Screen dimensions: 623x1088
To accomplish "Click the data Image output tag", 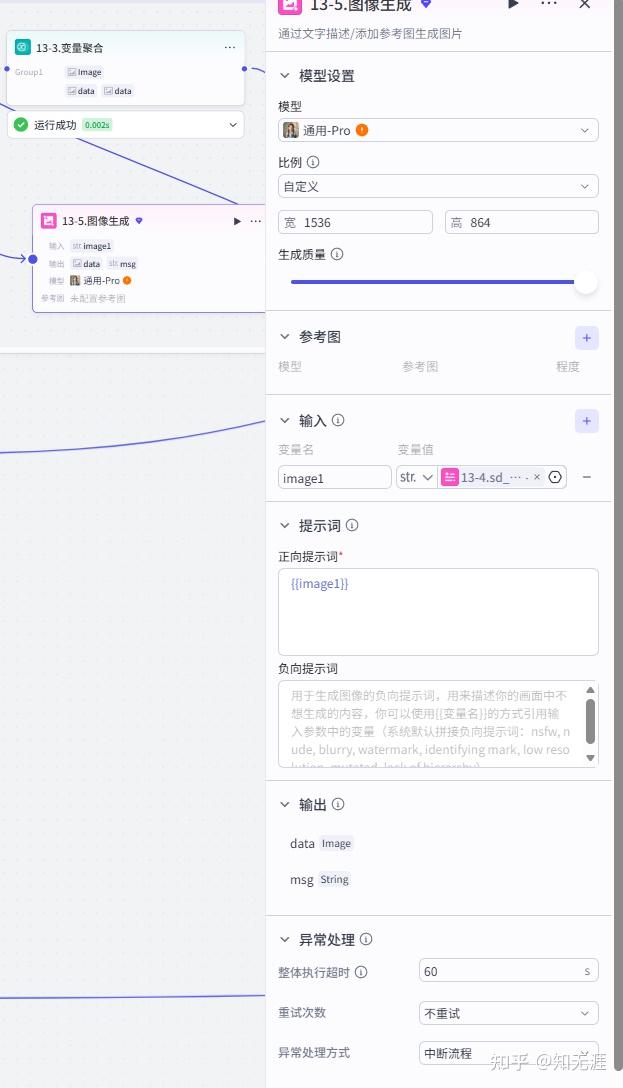I will point(336,843).
